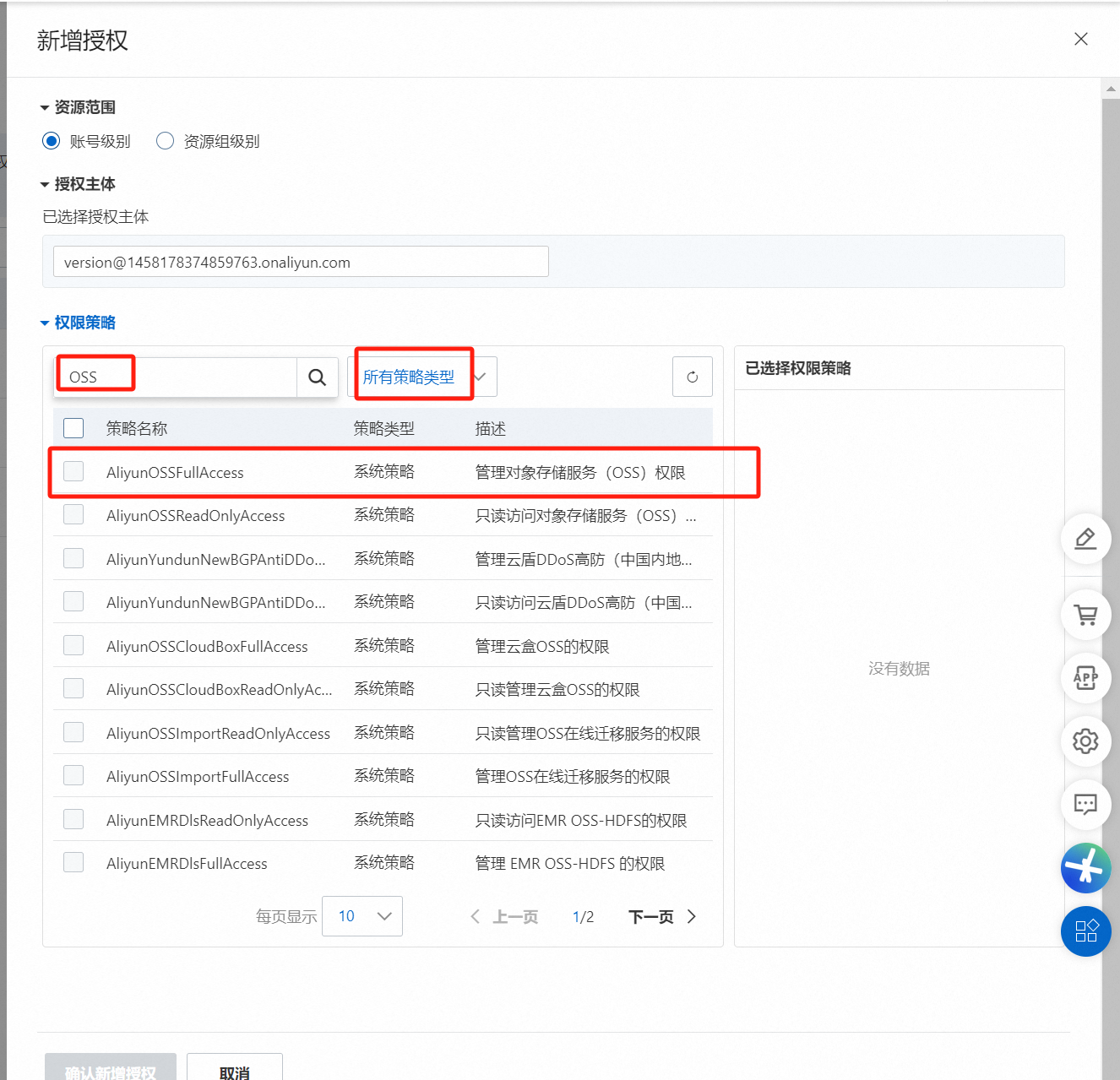Check AliyunOSSCloudBoxReadOnlyAc... policy
Screen dimensions: 1120x1080
click(73, 688)
